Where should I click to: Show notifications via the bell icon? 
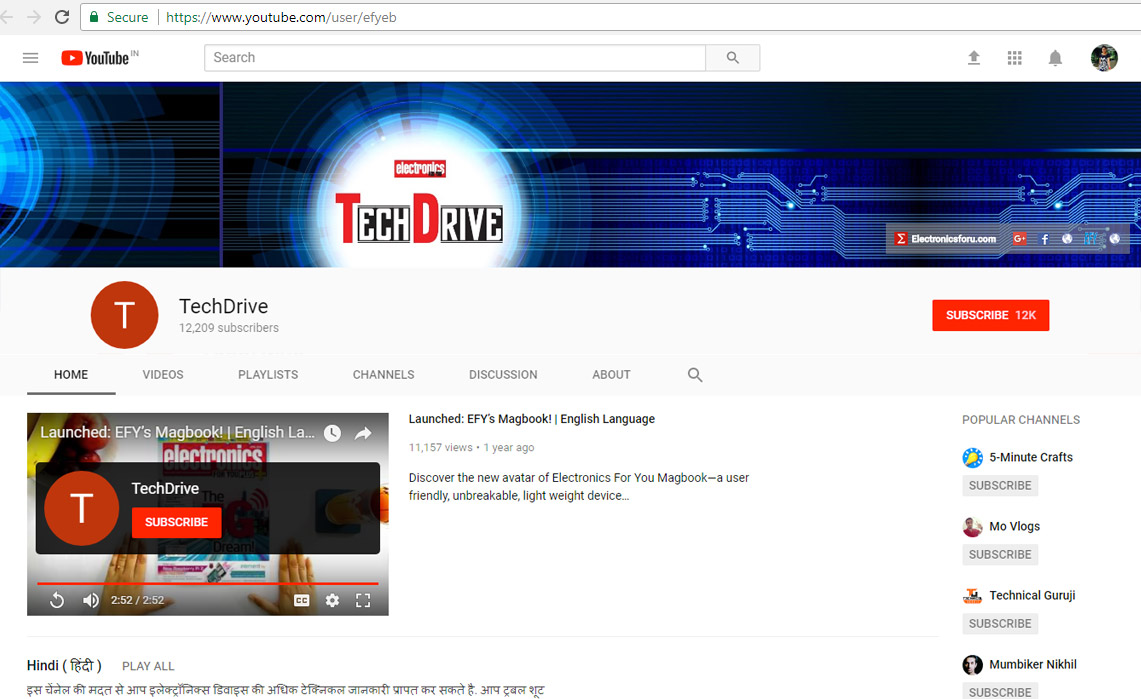tap(1055, 58)
